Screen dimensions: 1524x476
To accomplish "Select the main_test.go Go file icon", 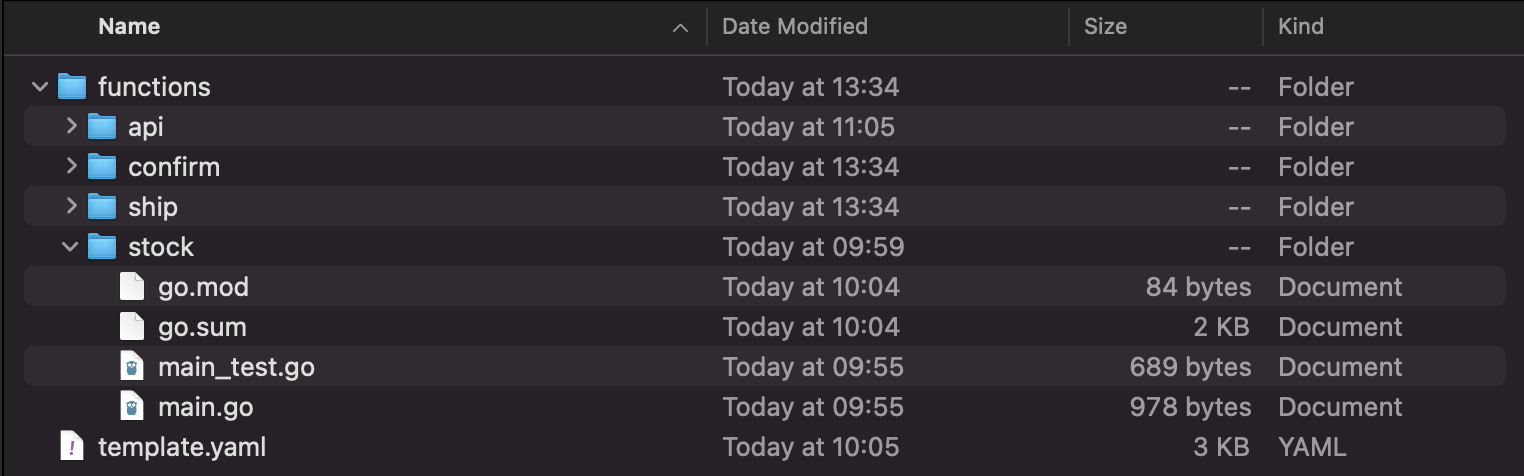I will [x=131, y=367].
